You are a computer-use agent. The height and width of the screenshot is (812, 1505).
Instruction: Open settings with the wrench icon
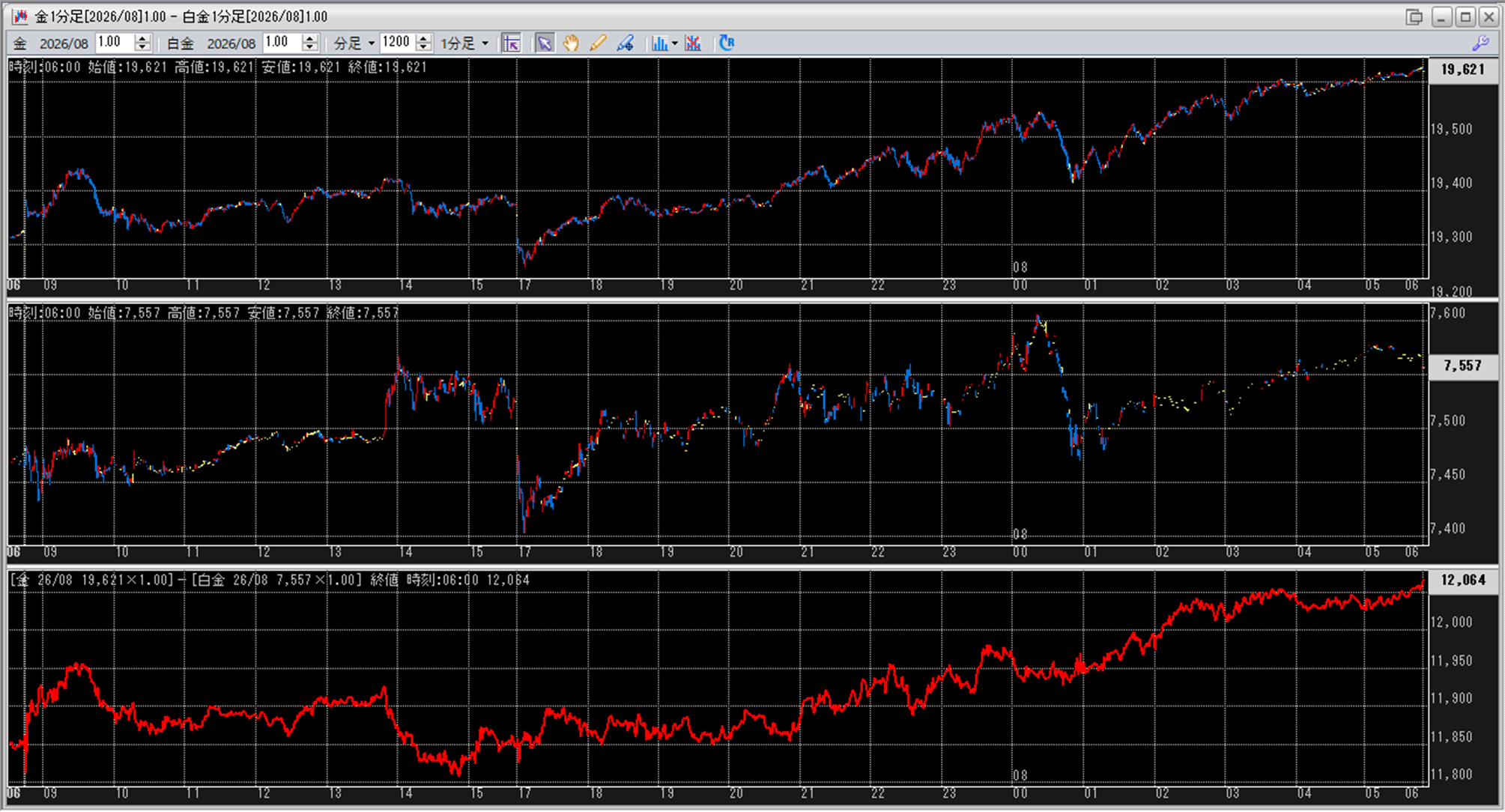pos(1480,43)
